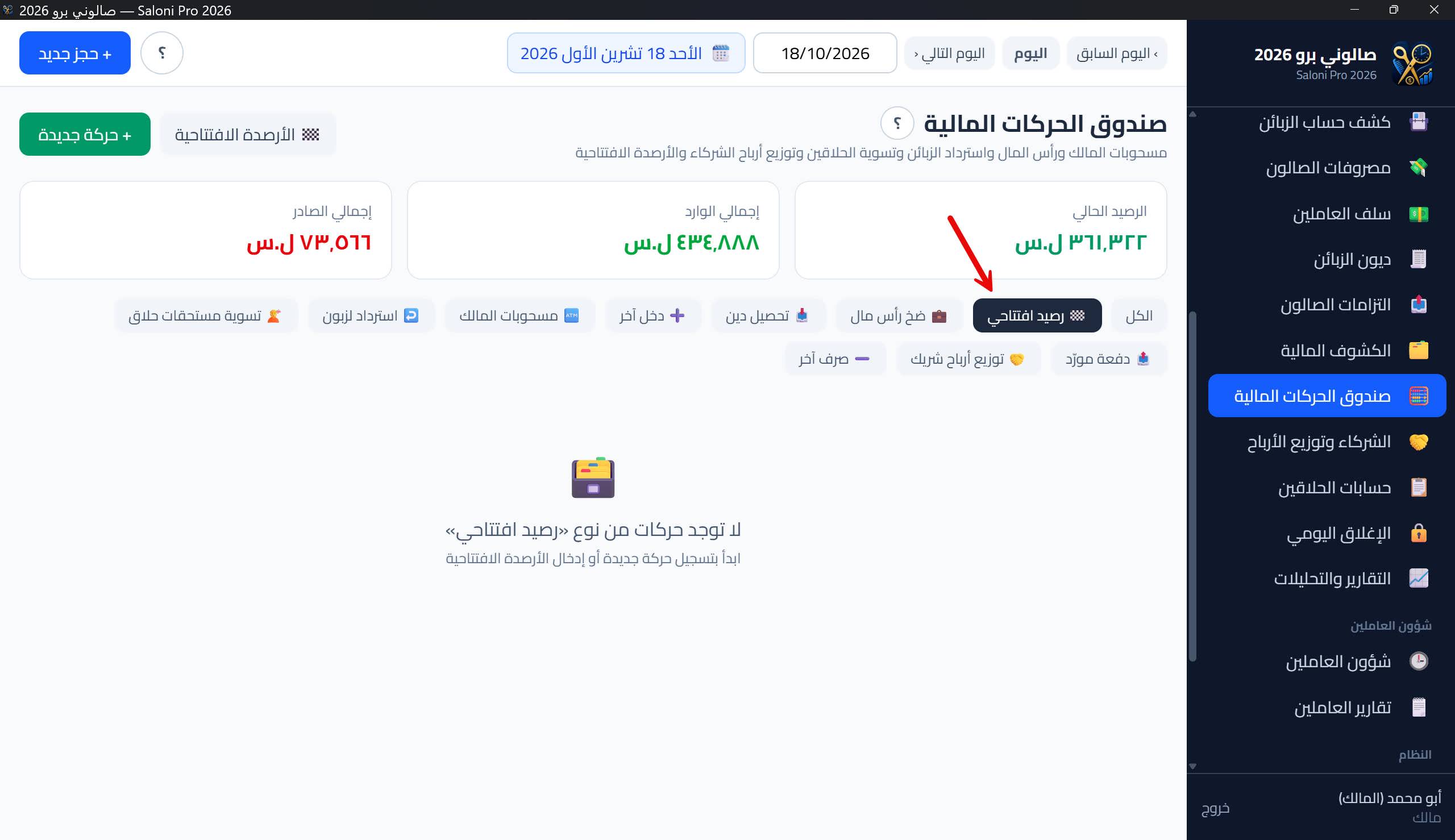Filter by دخل آخر

coord(652,315)
